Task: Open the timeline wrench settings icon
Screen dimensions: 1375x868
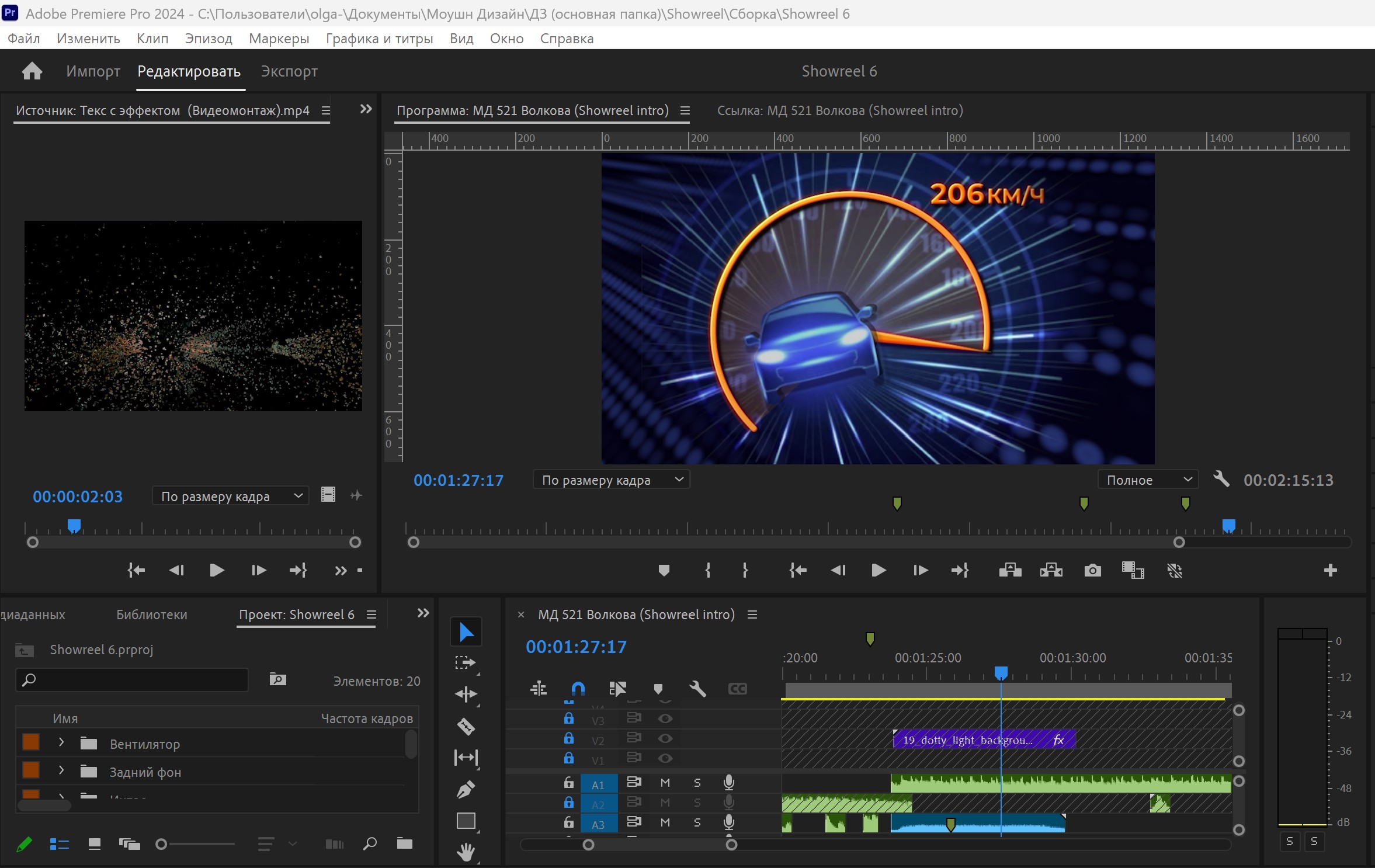Action: [x=698, y=689]
